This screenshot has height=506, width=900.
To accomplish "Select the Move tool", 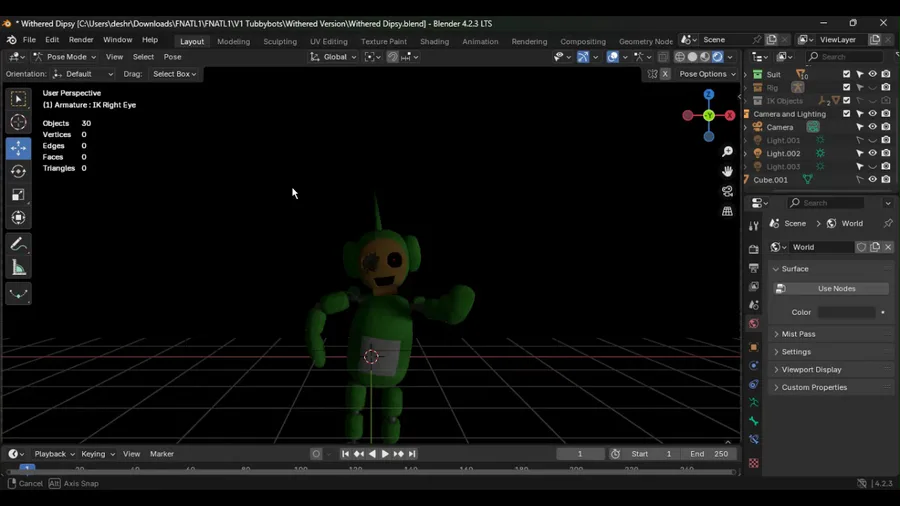I will coord(18,148).
